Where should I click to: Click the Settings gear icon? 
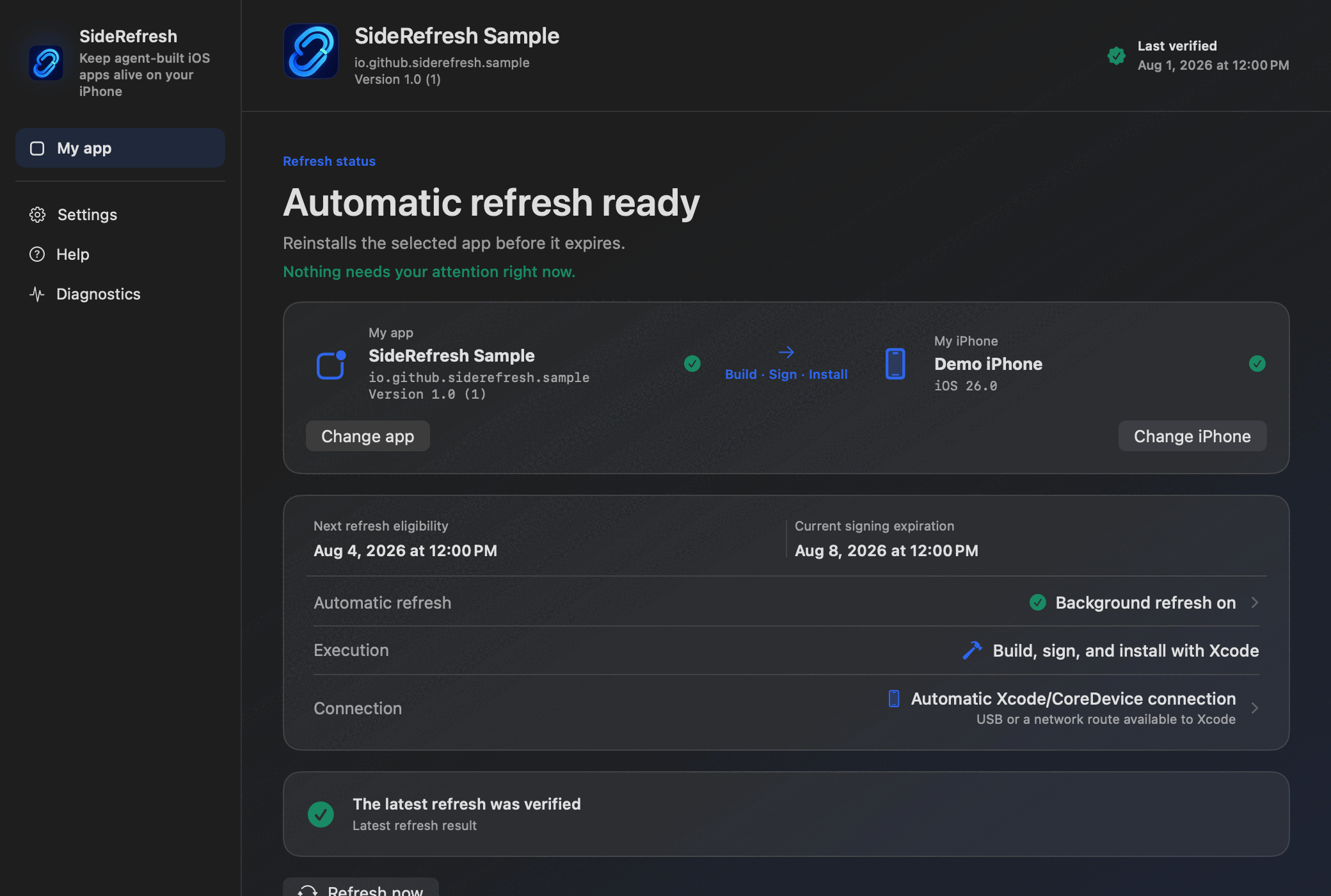(37, 214)
